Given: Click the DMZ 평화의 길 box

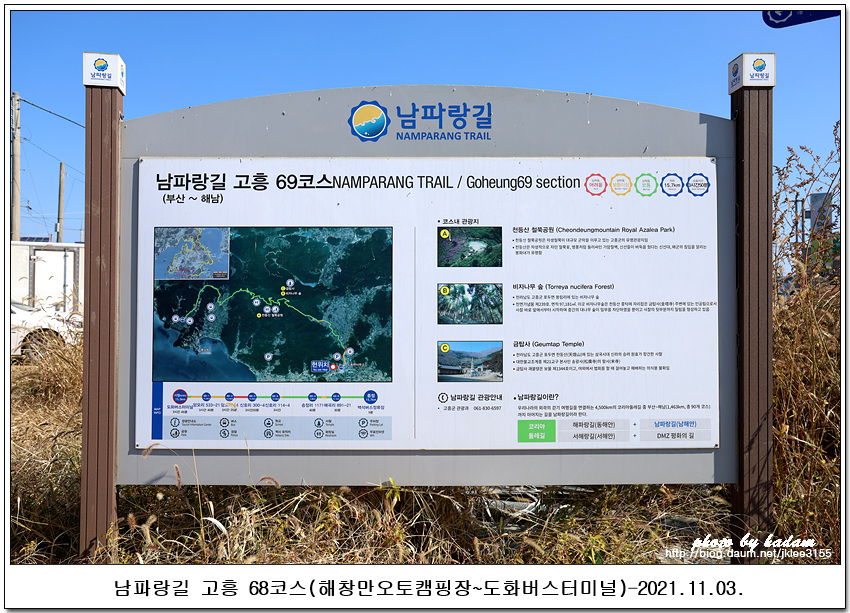Looking at the screenshot, I should [x=675, y=435].
